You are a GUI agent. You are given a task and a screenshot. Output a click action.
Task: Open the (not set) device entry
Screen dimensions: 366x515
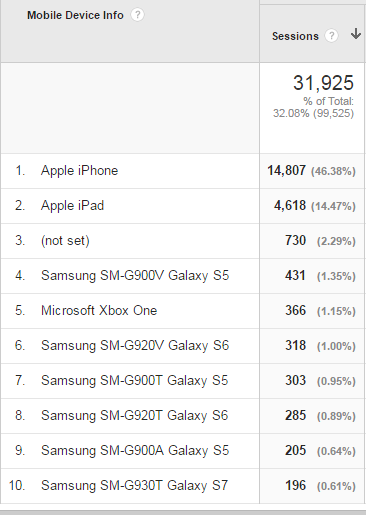click(x=65, y=241)
